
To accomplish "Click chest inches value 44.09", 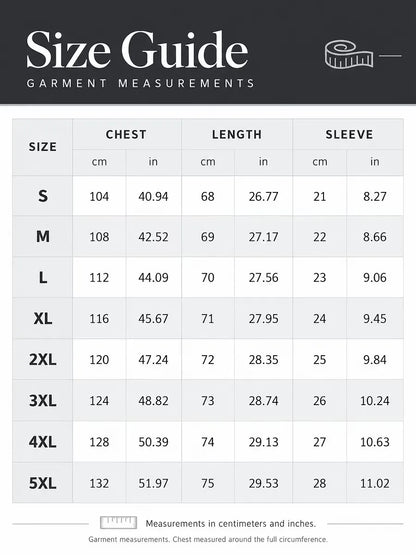I will pos(153,278).
